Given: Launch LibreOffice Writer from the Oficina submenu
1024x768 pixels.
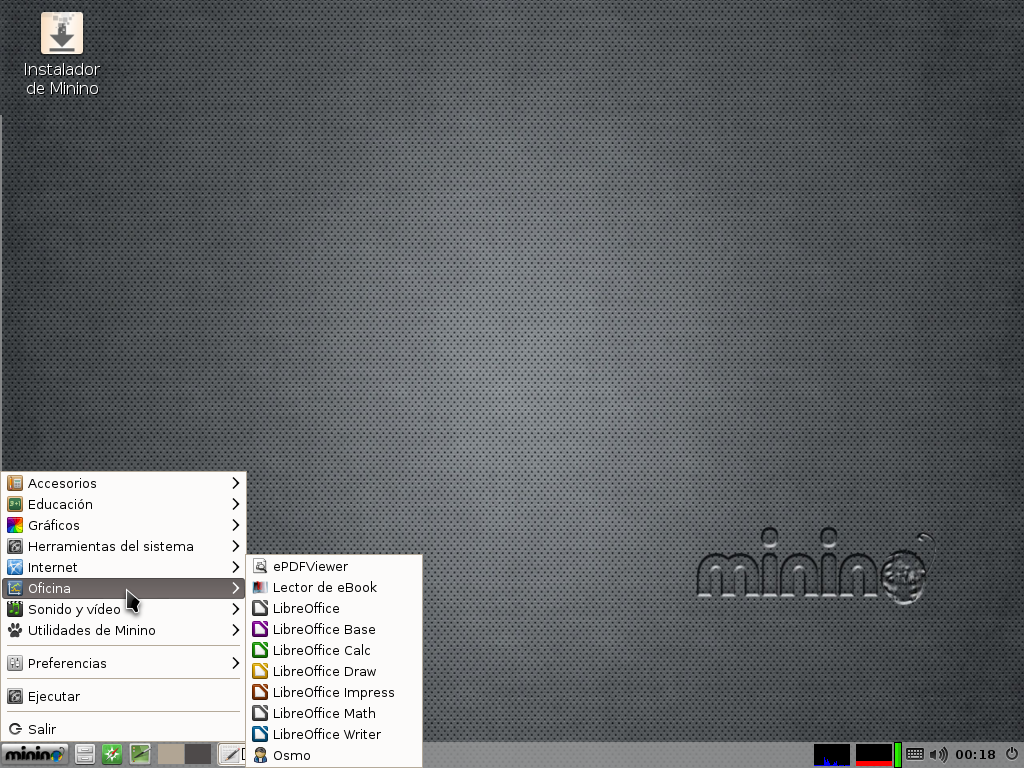Looking at the screenshot, I should pyautogui.click(x=326, y=734).
